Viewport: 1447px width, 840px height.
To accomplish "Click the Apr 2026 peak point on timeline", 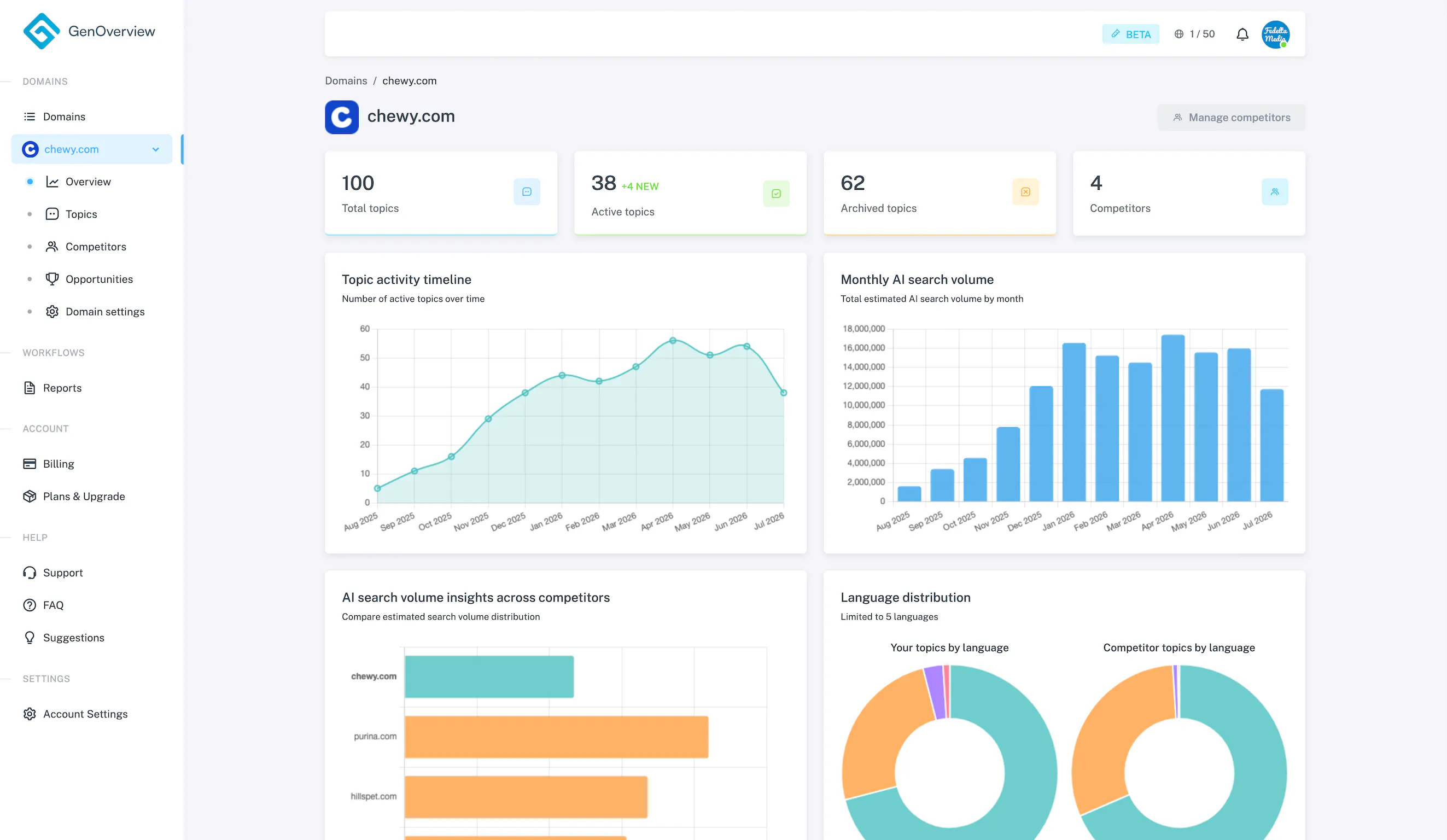I will point(673,341).
